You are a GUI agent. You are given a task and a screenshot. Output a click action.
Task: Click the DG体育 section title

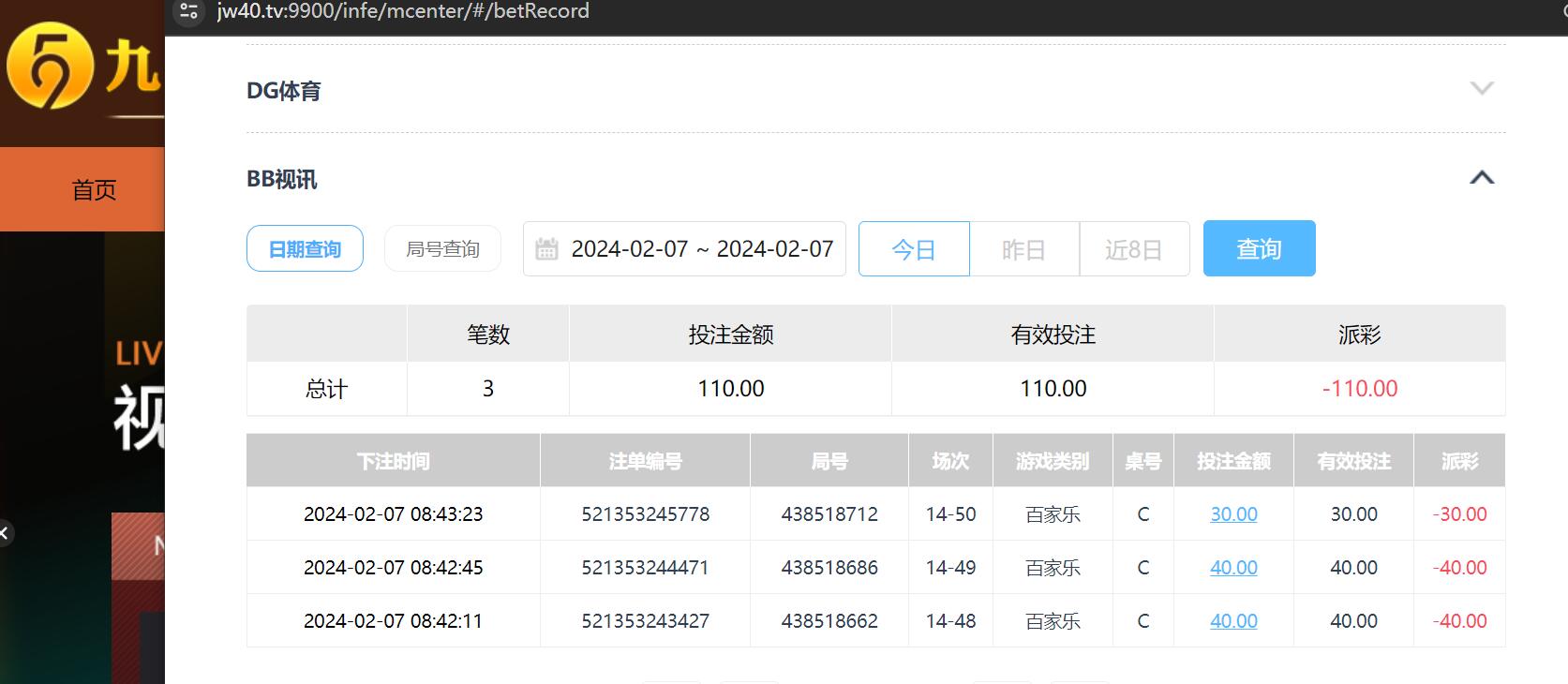coord(284,91)
